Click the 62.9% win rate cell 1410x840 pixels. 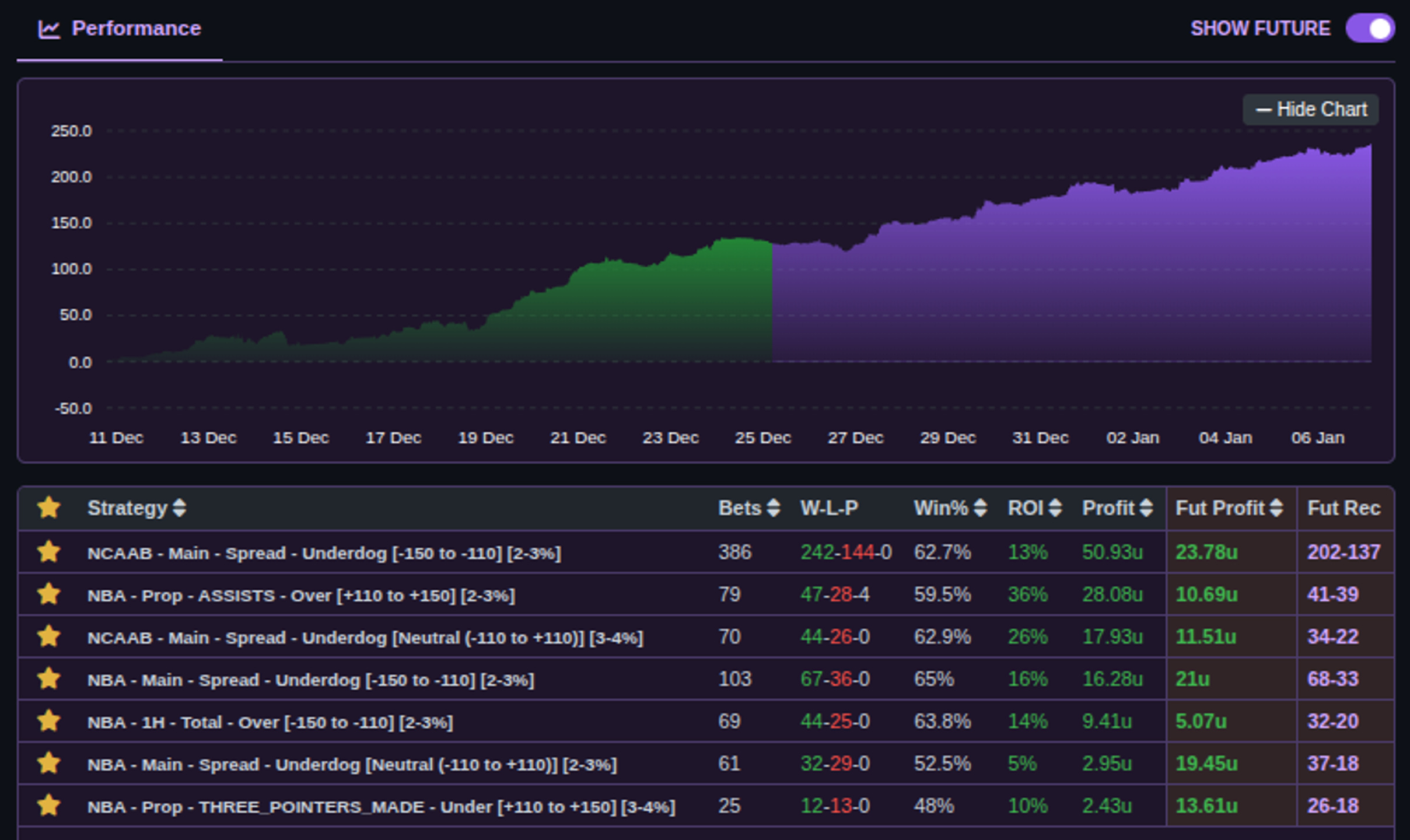click(942, 636)
